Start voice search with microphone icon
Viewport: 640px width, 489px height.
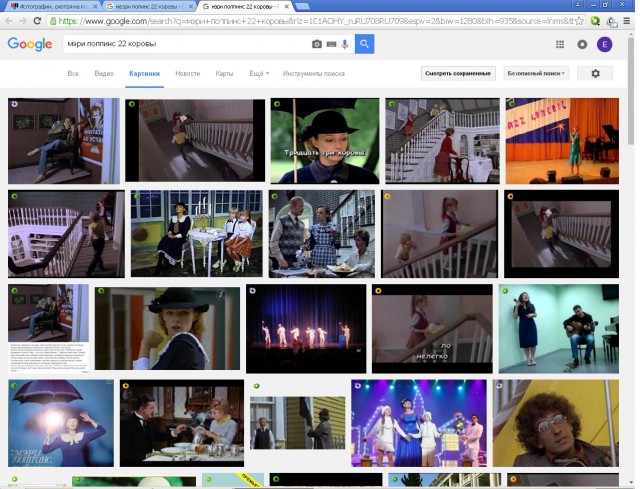coord(345,44)
